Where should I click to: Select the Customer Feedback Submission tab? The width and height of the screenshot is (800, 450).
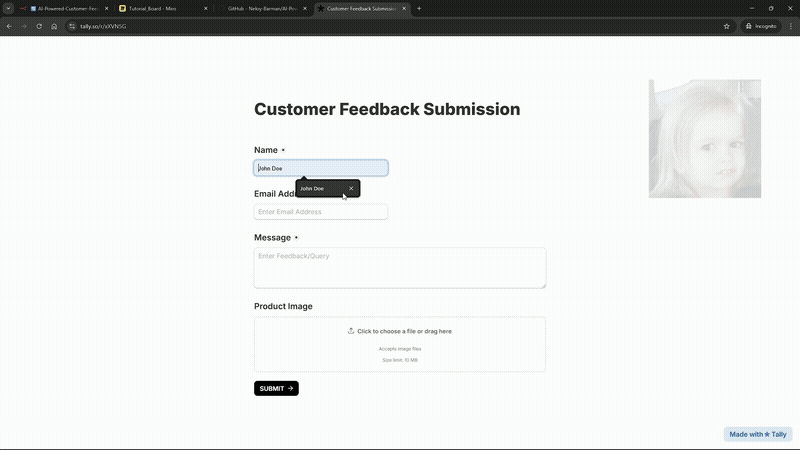(361, 8)
